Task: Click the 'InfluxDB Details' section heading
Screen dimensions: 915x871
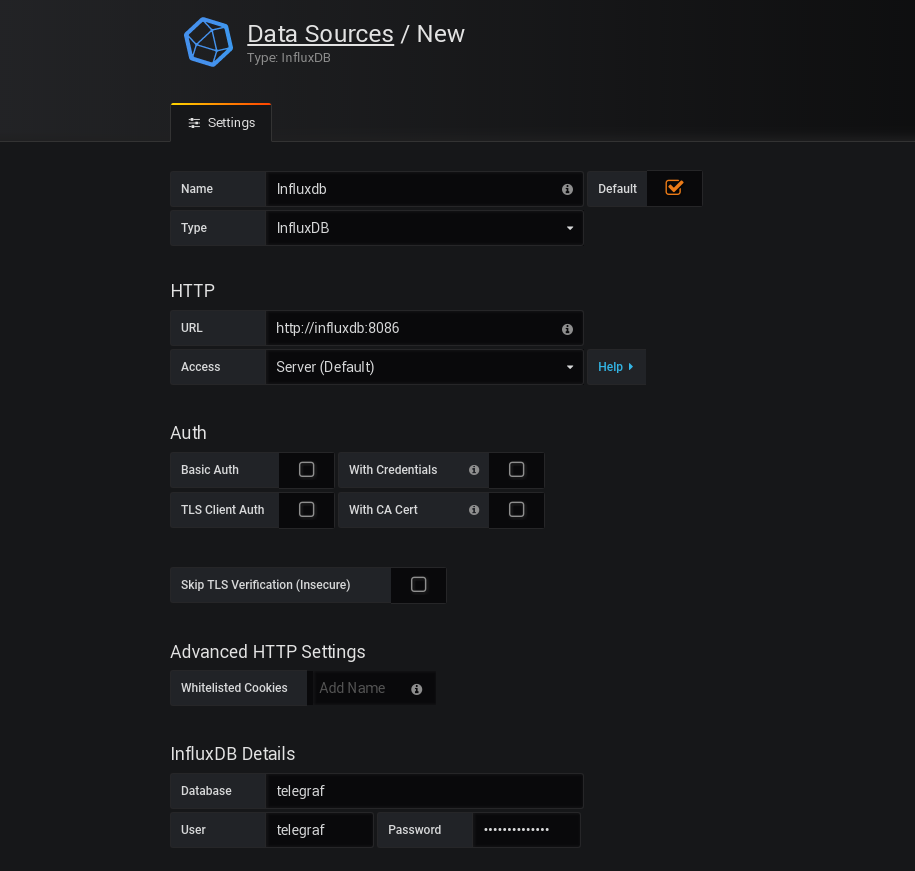Action: pyautogui.click(x=233, y=754)
